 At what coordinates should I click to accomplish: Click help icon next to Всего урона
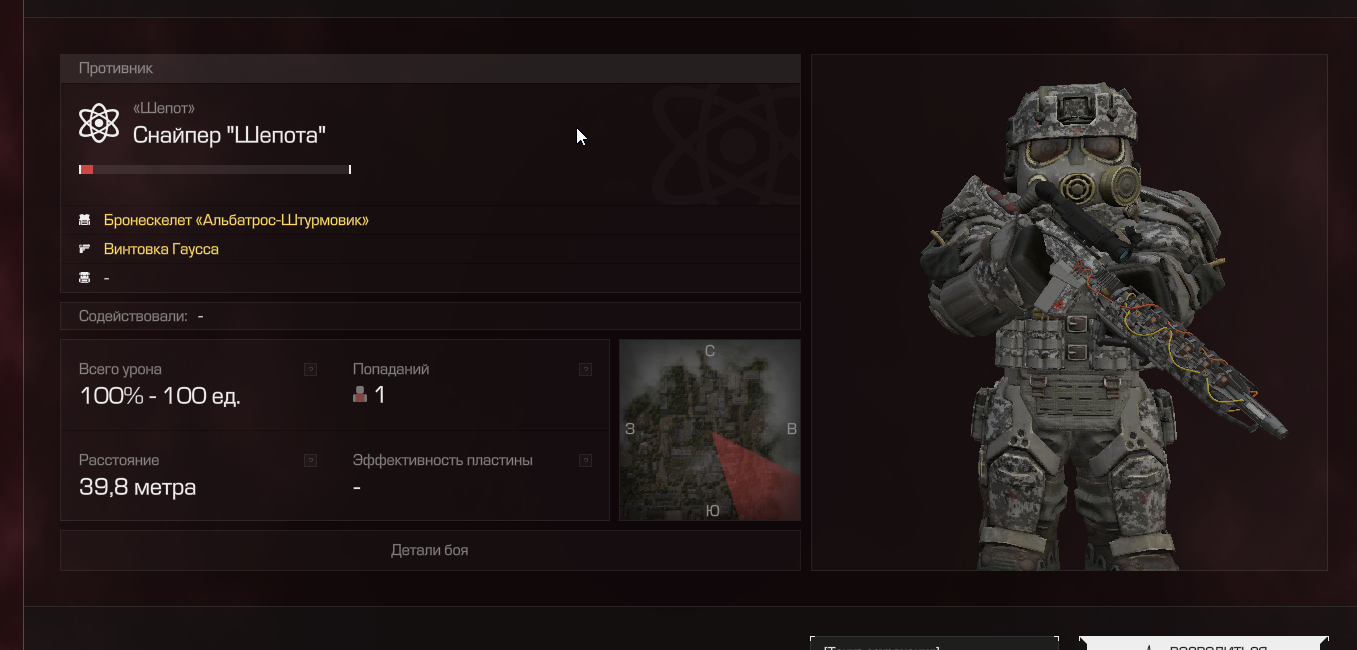[x=310, y=369]
